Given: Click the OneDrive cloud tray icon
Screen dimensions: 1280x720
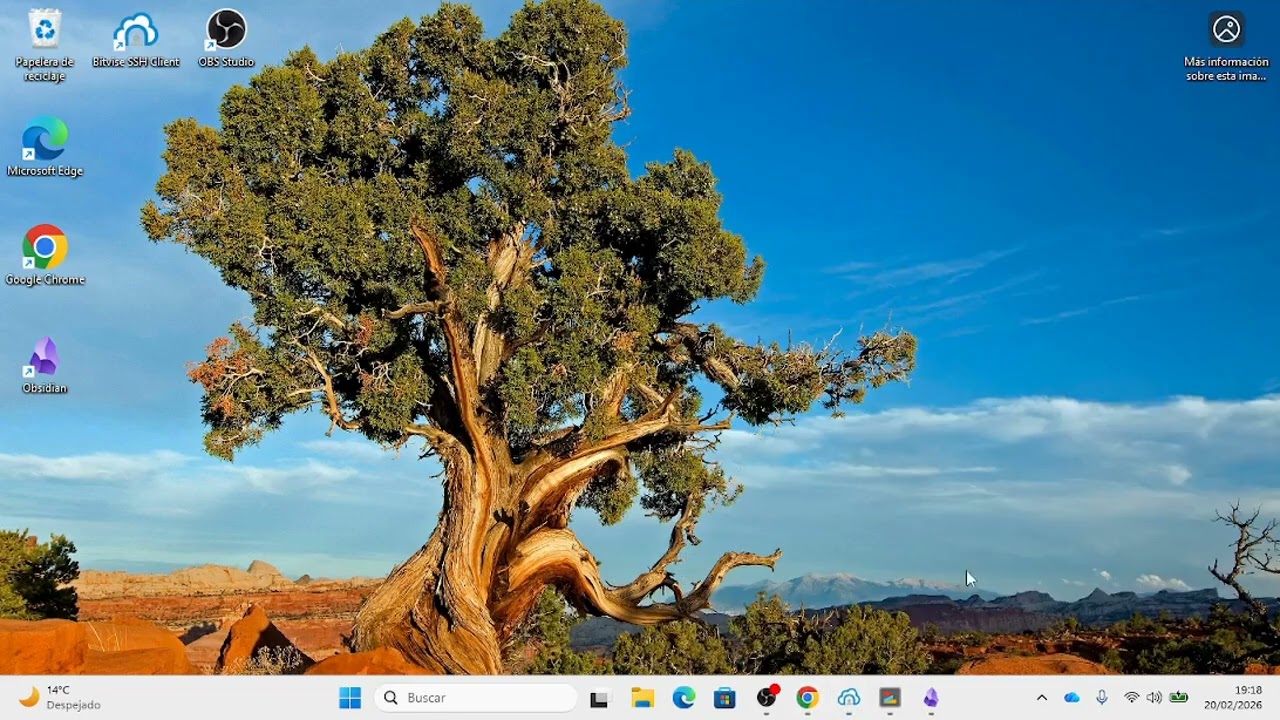Looking at the screenshot, I should tap(1072, 698).
